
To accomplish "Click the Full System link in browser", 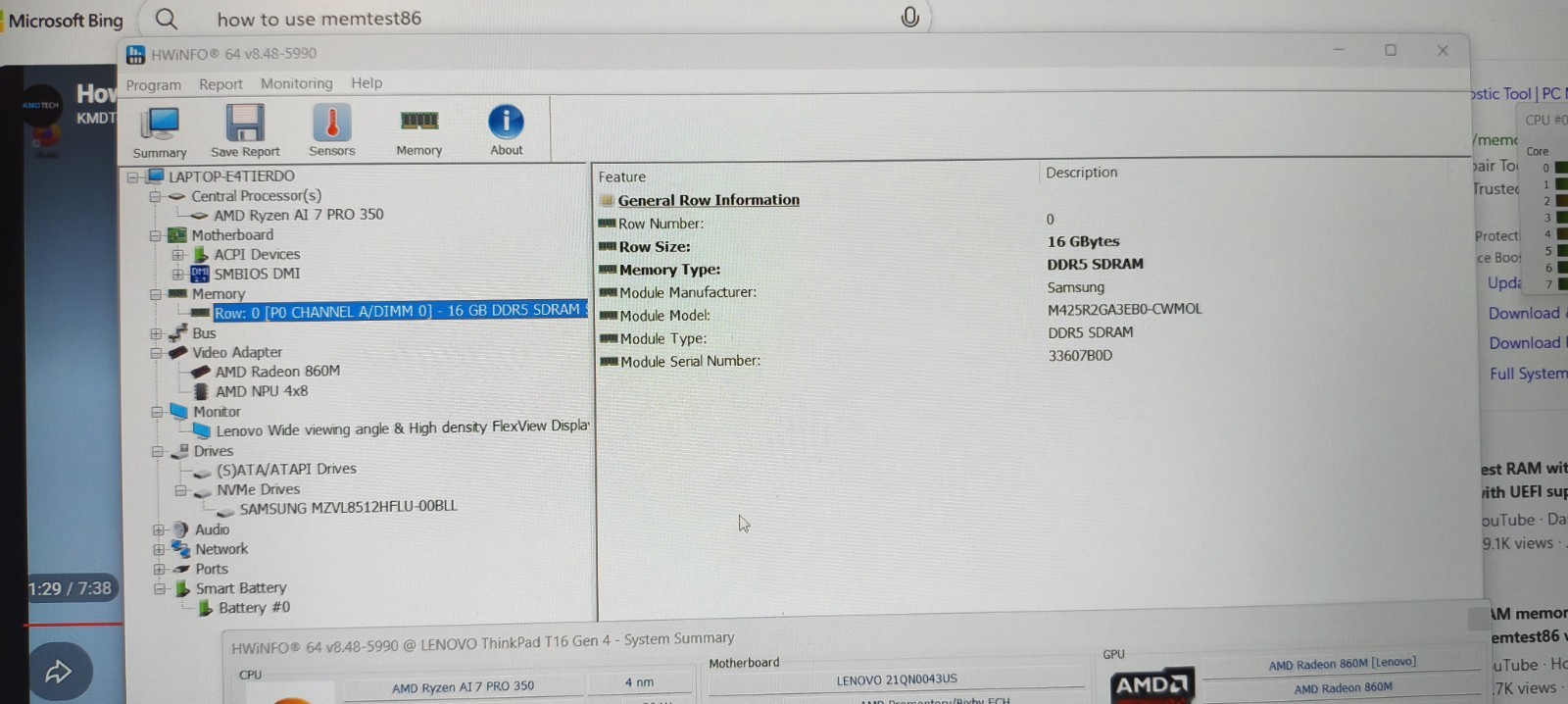I will [x=1528, y=374].
